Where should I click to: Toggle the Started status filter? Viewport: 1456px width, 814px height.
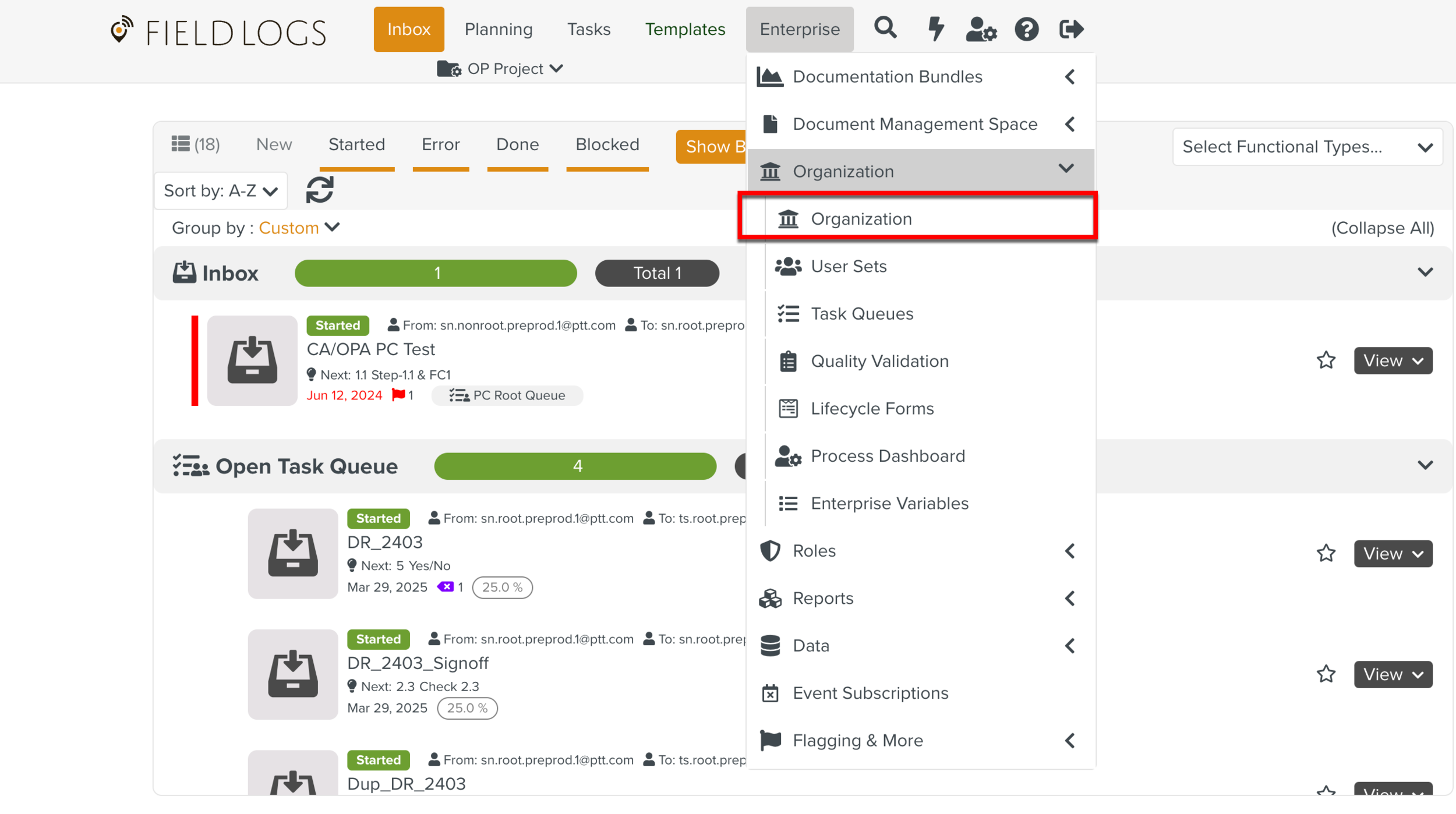pos(356,144)
